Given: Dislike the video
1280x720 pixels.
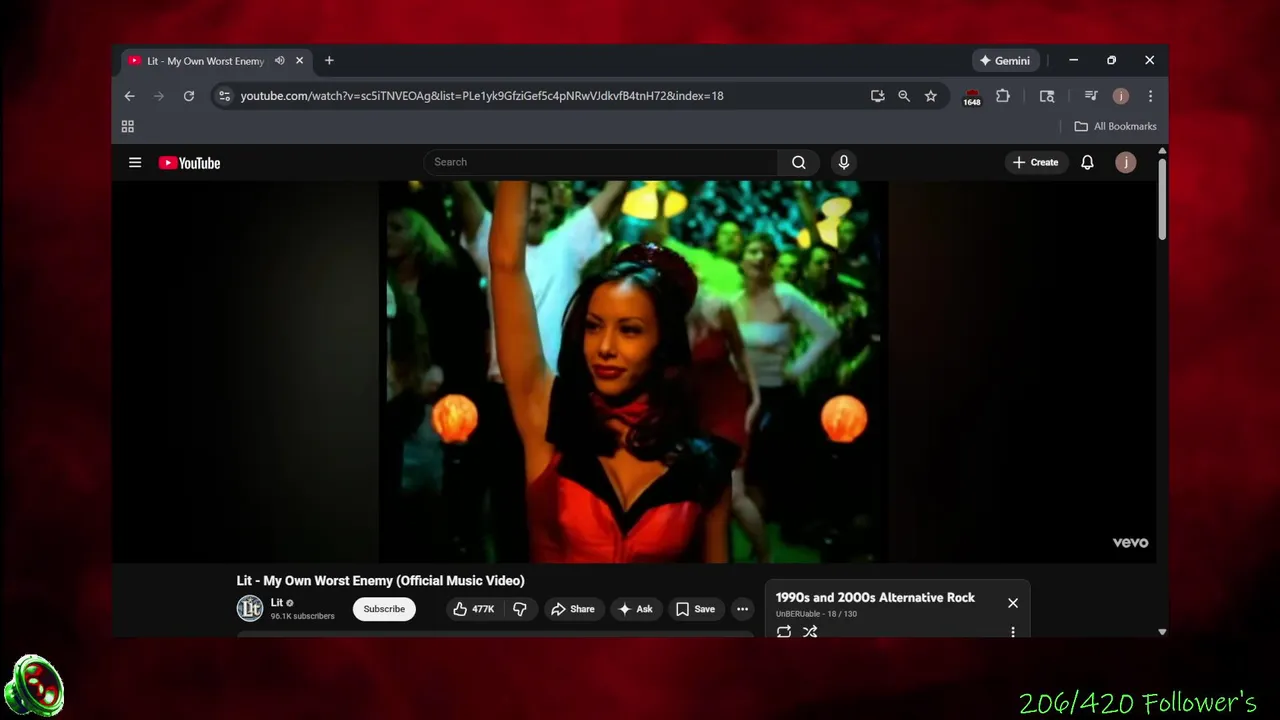Looking at the screenshot, I should tap(520, 609).
